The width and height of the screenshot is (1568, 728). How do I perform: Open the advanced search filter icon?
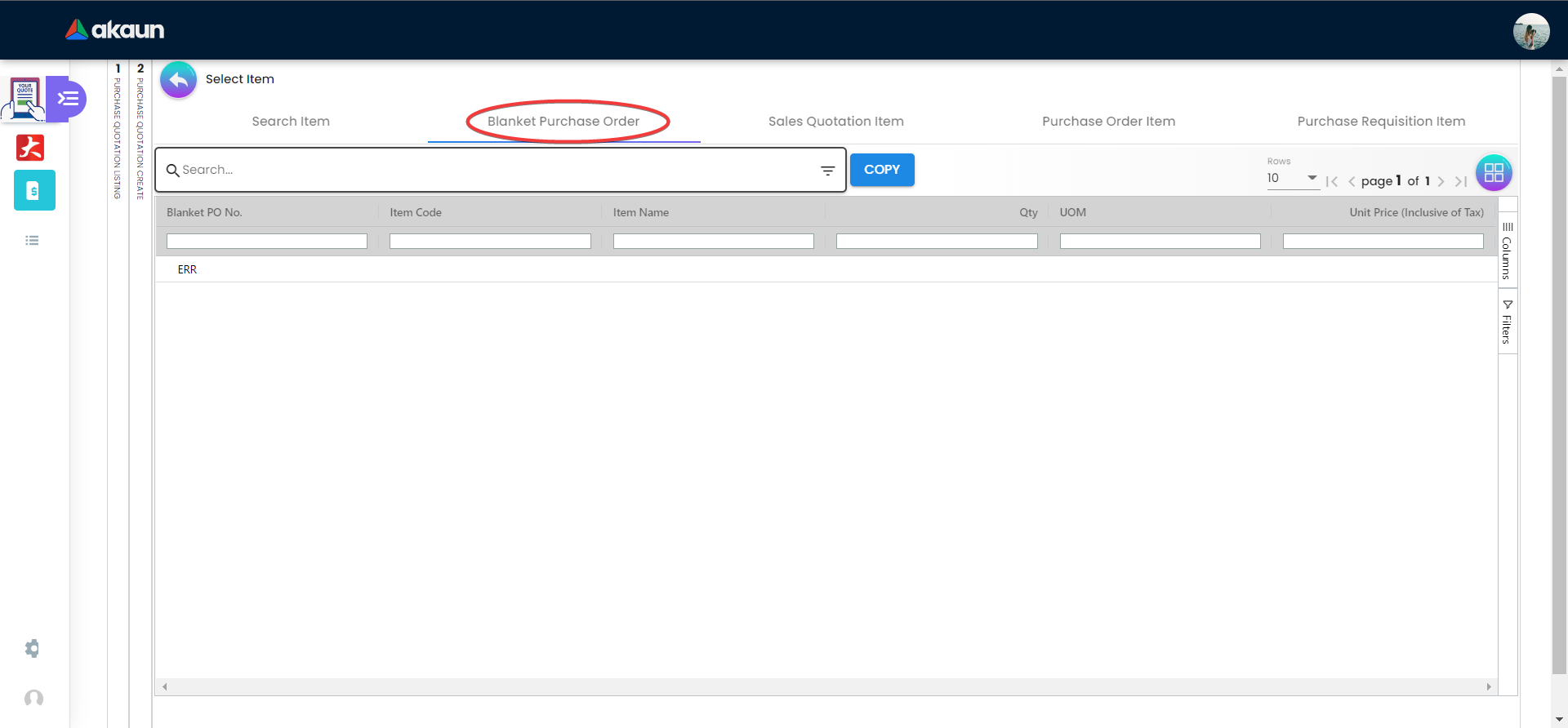click(x=828, y=171)
